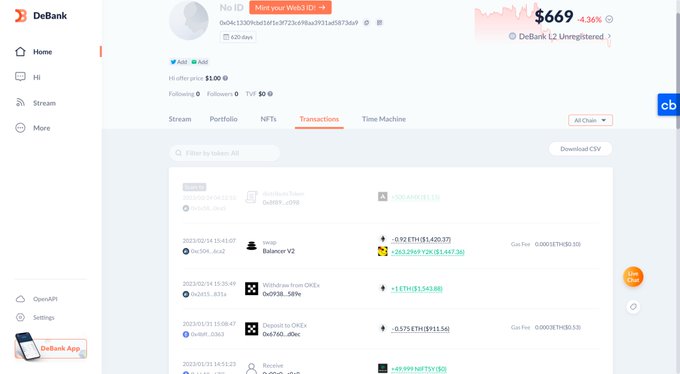Screen dimensions: 680x374
Task: Click Mint your Web3 ID button
Action: coord(290,7)
